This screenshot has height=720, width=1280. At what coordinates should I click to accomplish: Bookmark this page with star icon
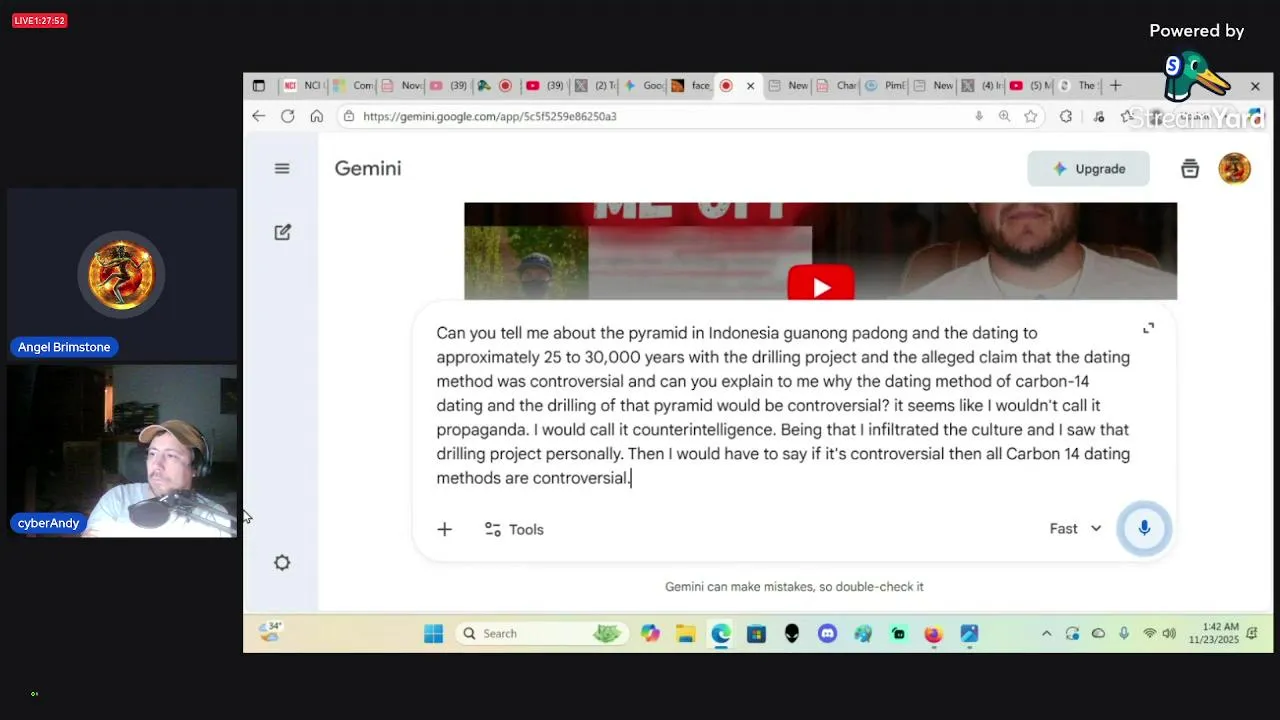1030,116
